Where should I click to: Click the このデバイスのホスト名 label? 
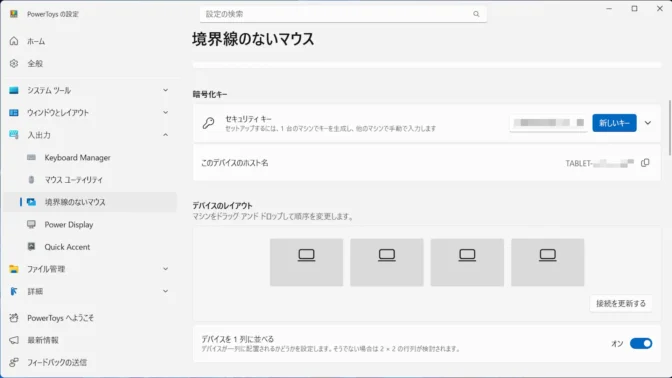(235, 163)
